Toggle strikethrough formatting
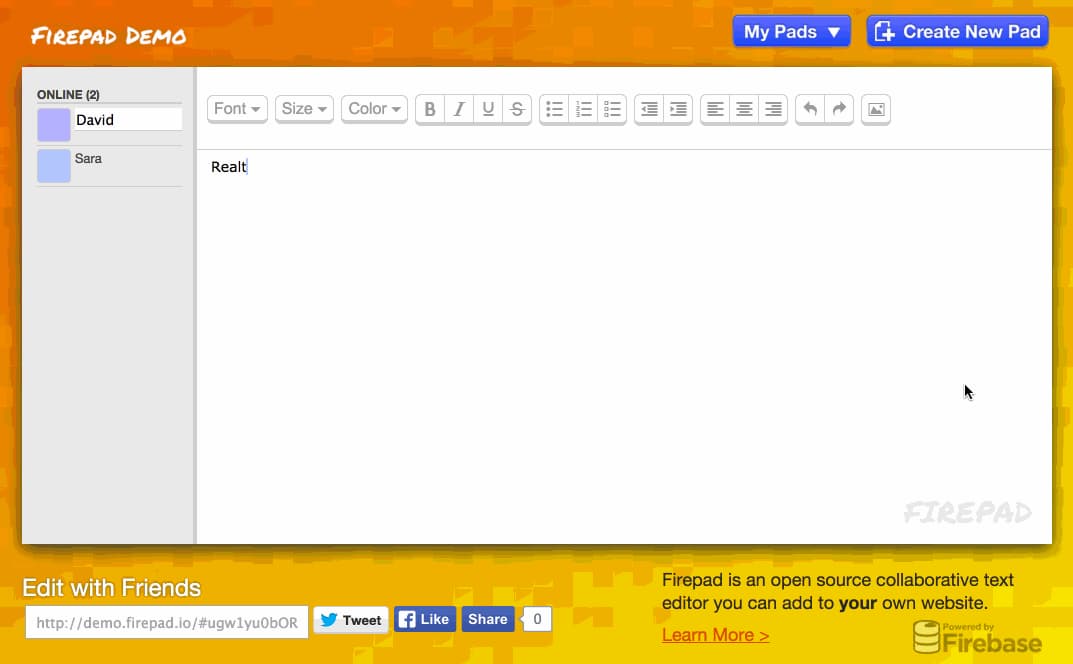Image resolution: width=1073 pixels, height=664 pixels. point(517,109)
